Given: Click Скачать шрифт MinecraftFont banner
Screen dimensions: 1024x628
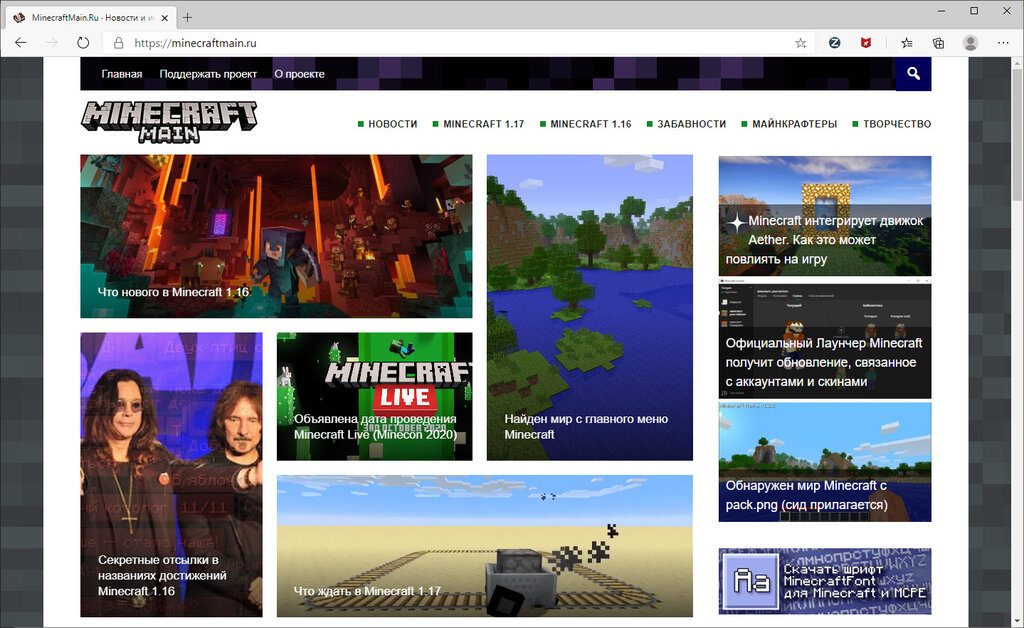Looking at the screenshot, I should pos(825,581).
